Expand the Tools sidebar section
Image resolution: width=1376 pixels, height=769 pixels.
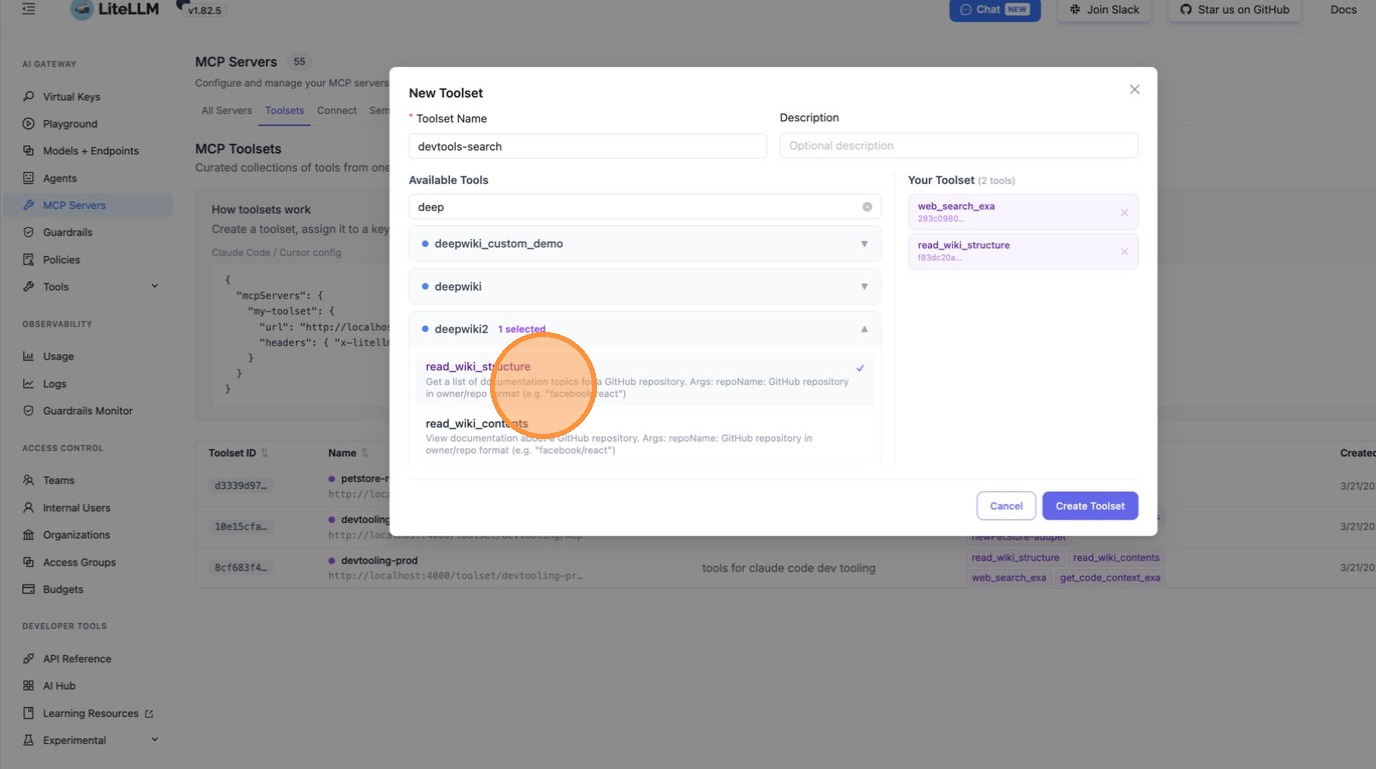[x=154, y=287]
